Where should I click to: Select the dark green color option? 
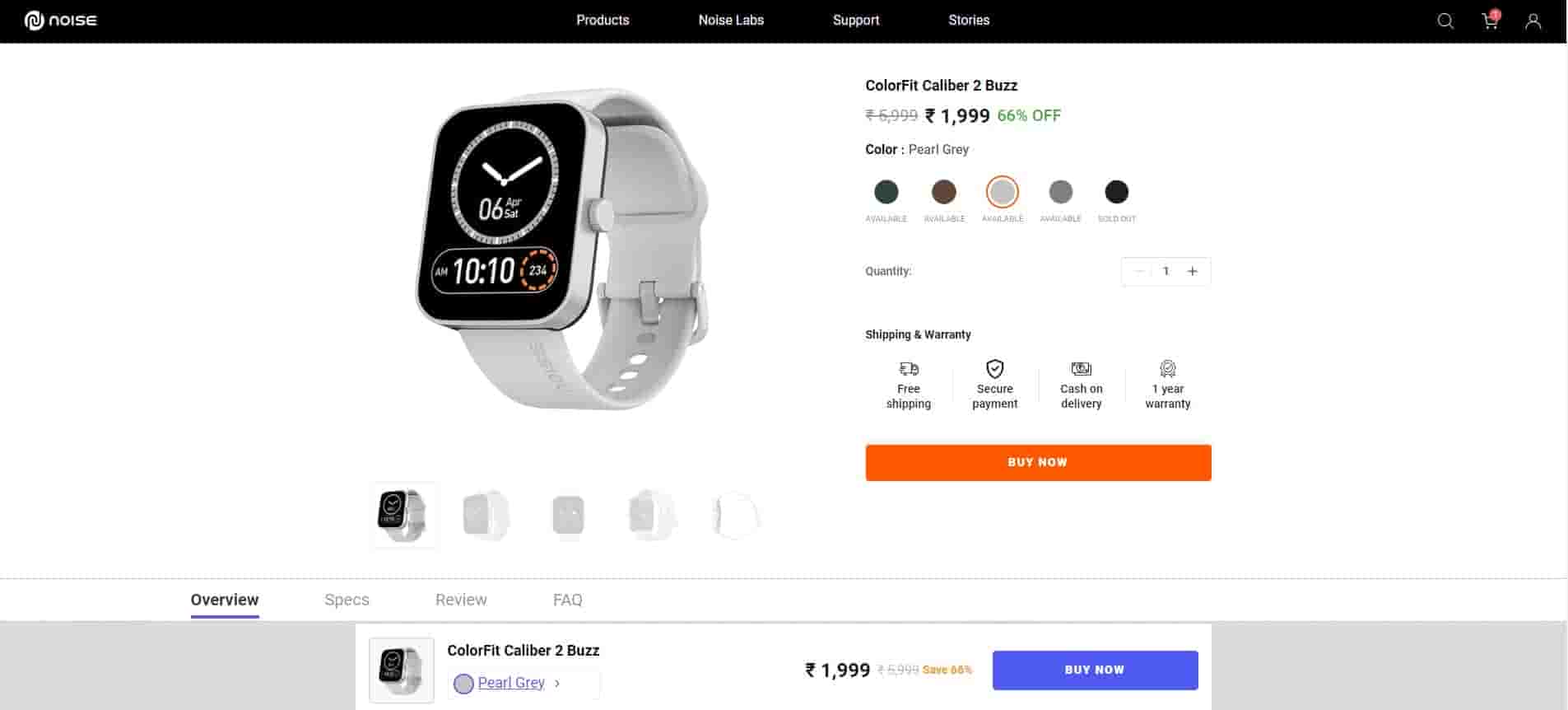(x=886, y=192)
